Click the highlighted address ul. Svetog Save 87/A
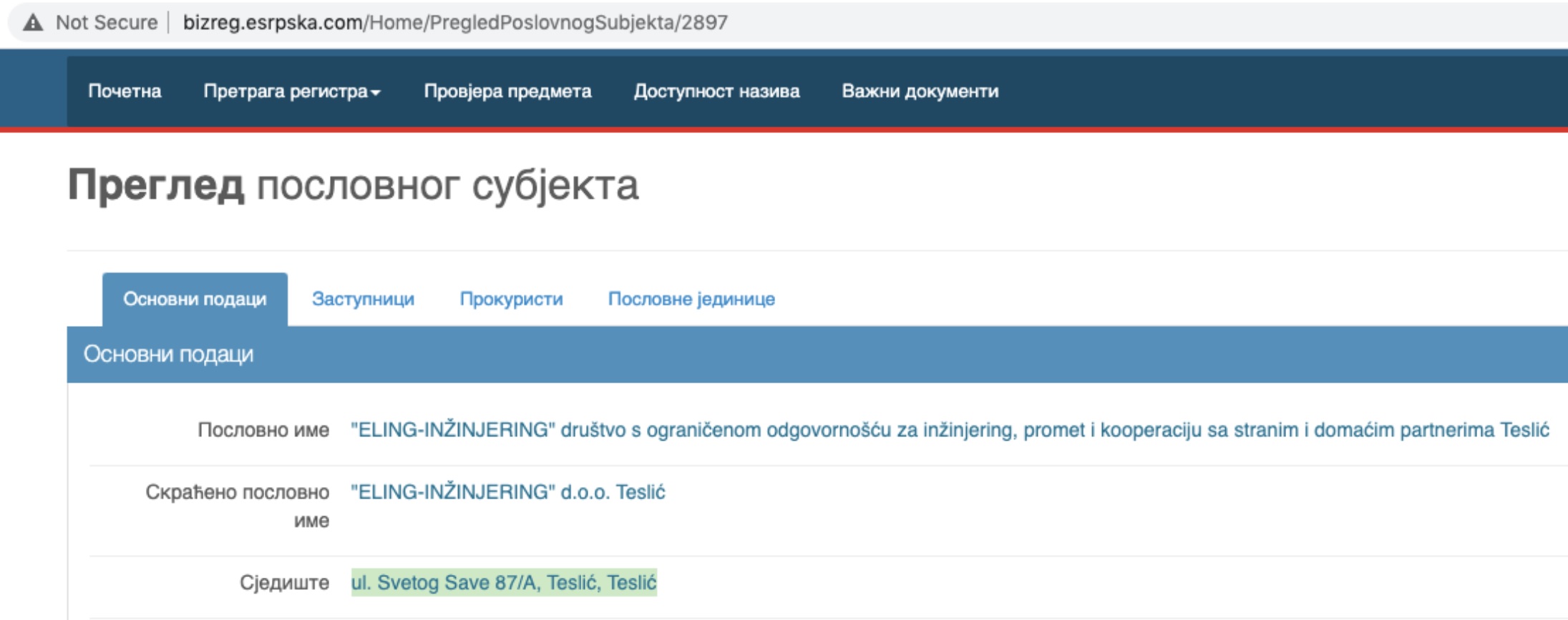 [x=504, y=583]
